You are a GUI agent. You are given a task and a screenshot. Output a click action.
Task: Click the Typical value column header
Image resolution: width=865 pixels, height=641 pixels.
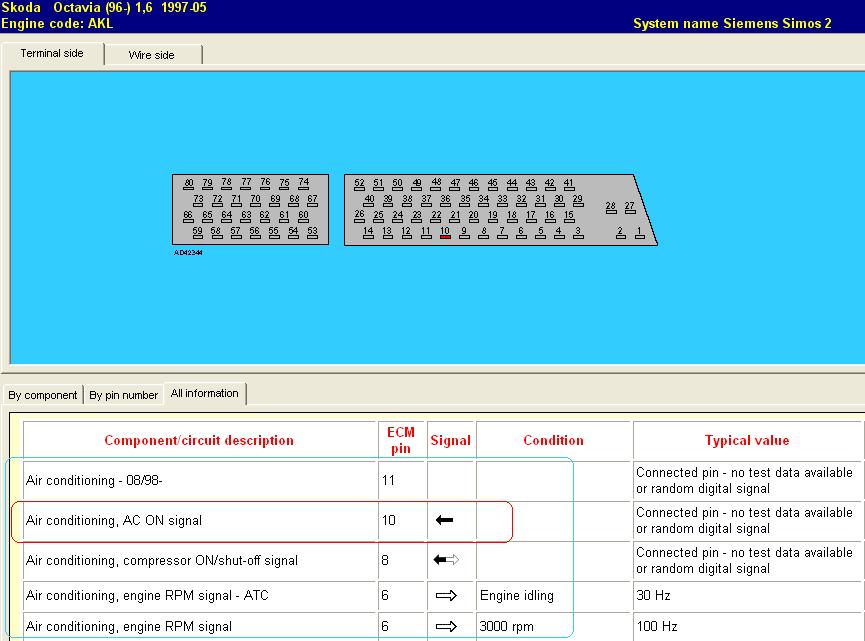coord(746,440)
